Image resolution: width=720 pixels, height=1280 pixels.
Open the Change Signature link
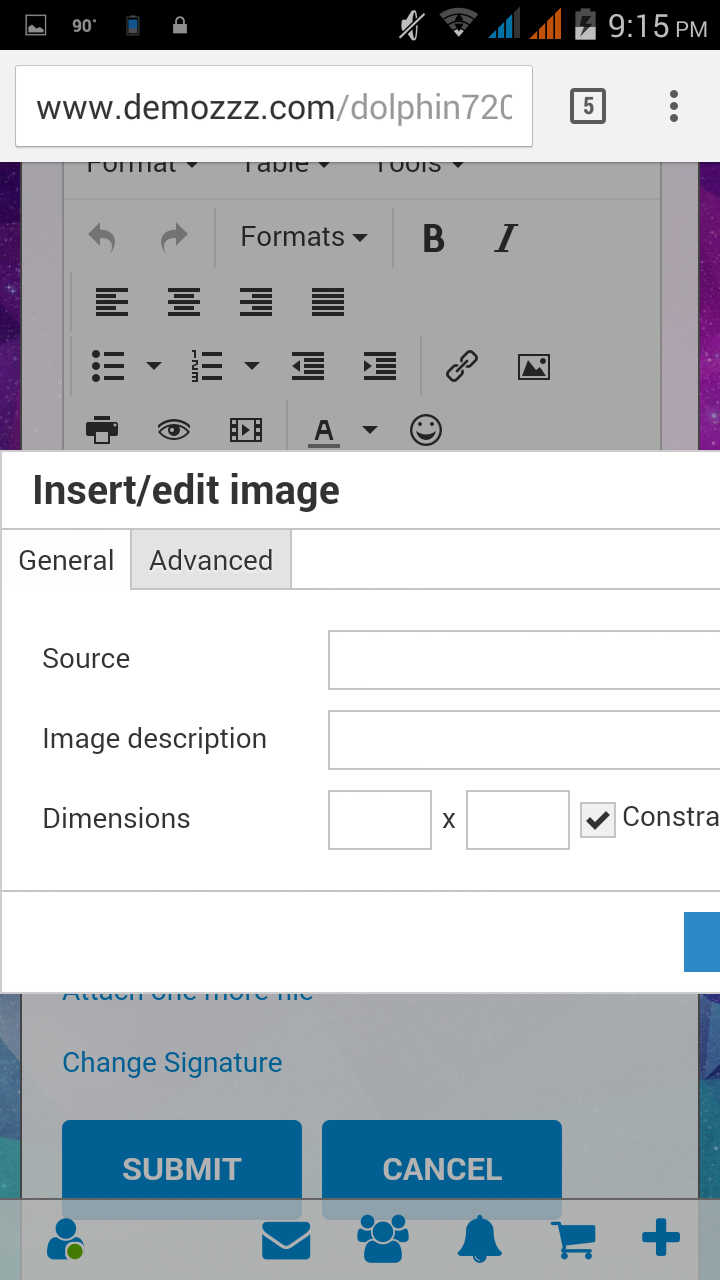172,1062
